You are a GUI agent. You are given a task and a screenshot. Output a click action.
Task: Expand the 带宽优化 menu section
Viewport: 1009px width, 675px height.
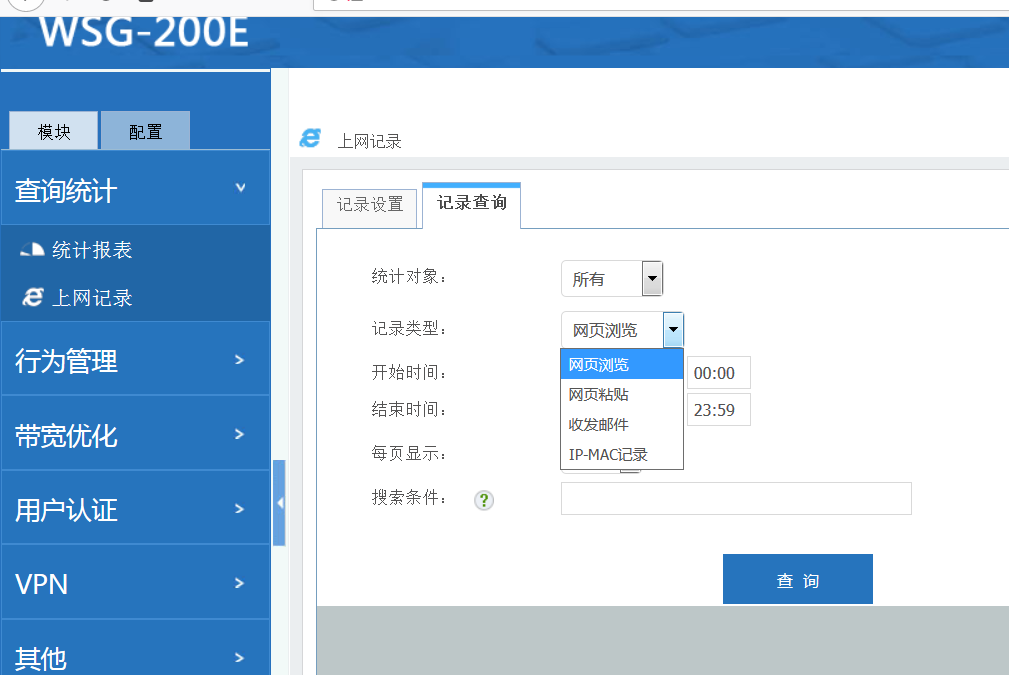pos(135,435)
